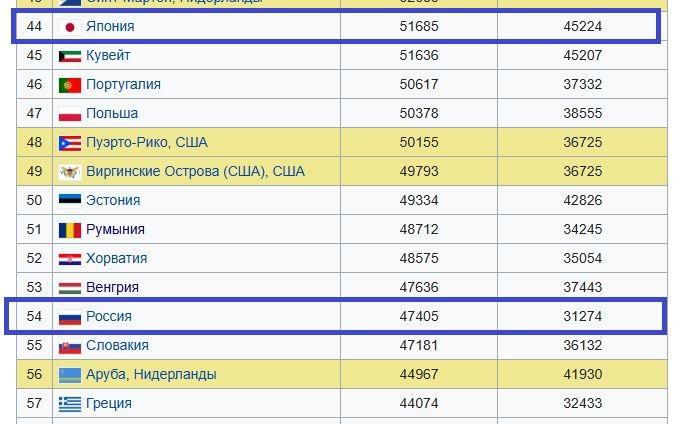Image resolution: width=673 pixels, height=424 pixels.
Task: Open the Япония link
Action: (x=110, y=26)
